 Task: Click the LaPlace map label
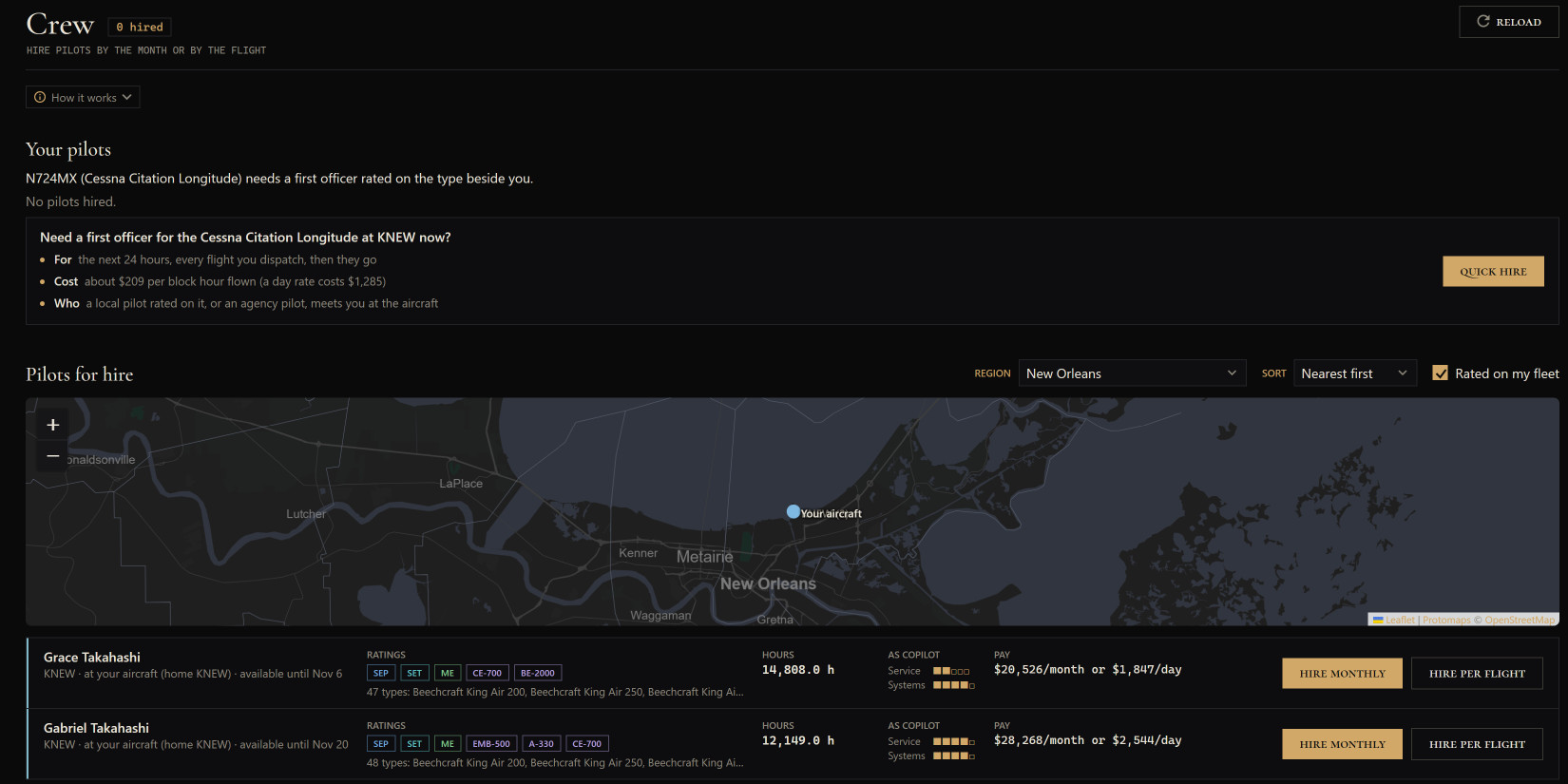point(461,484)
